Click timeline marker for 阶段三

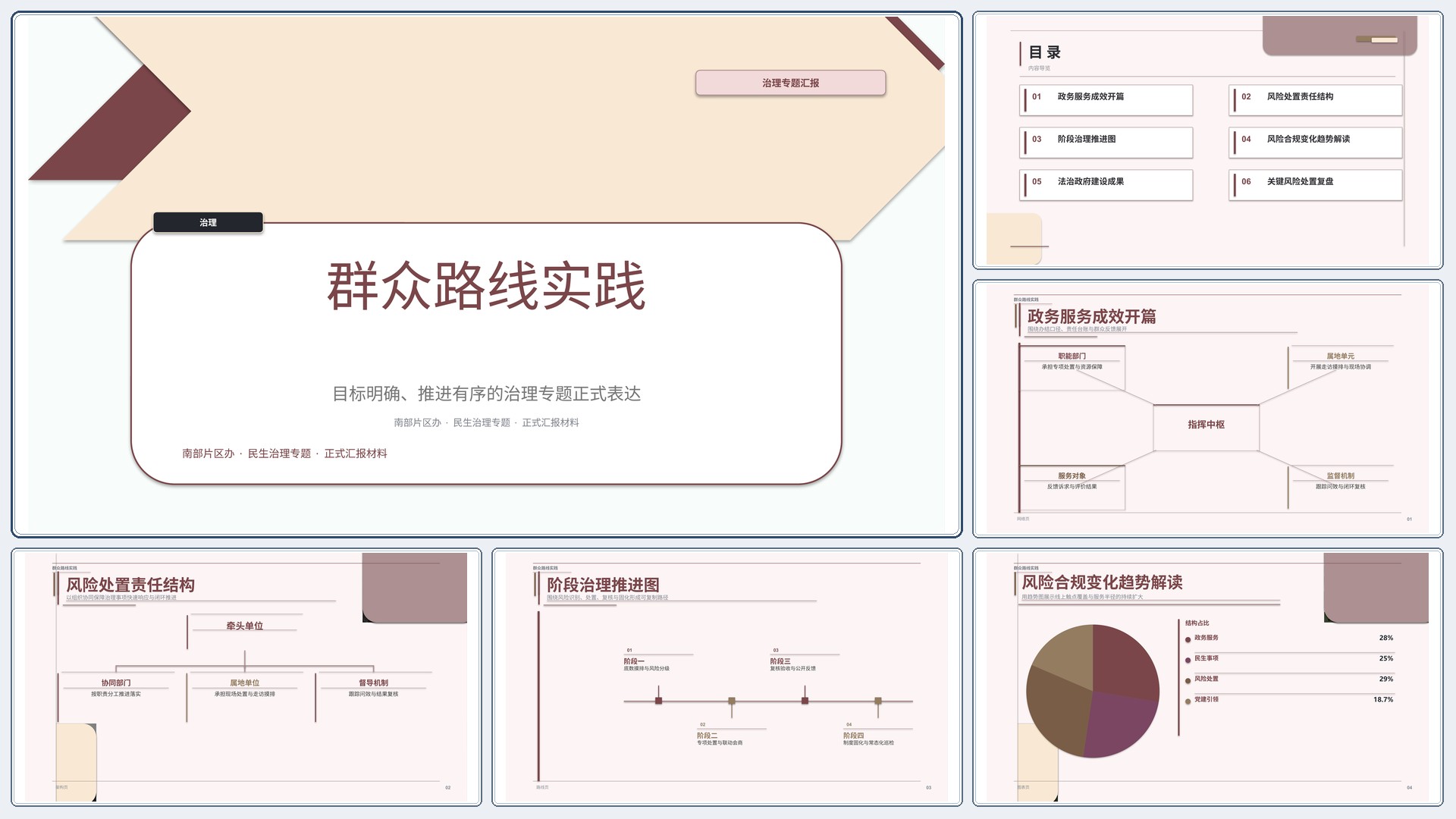pos(805,701)
